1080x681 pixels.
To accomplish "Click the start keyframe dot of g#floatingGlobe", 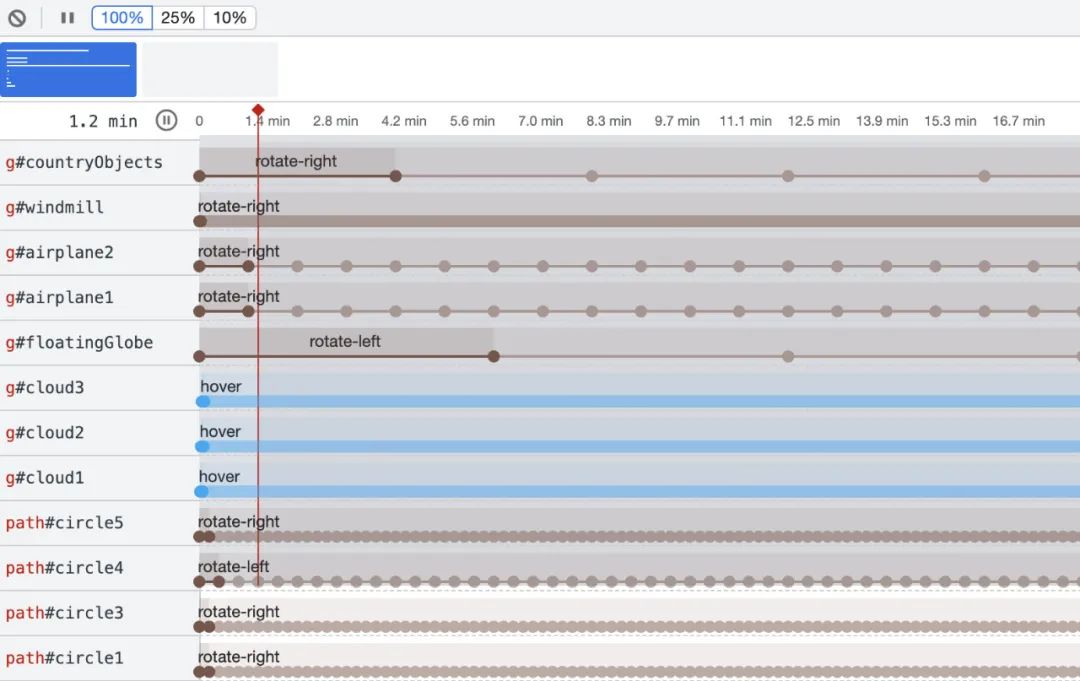I will pos(199,357).
